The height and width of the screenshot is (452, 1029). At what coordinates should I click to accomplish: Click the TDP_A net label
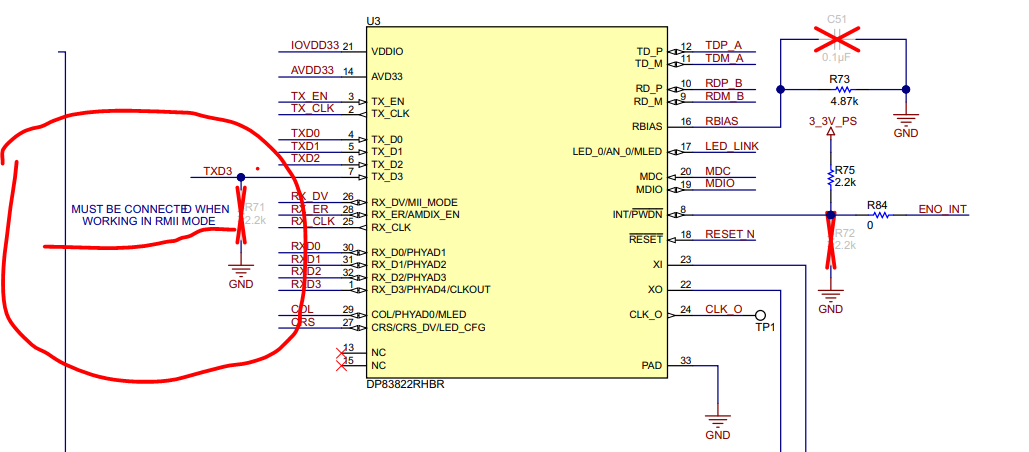723,45
